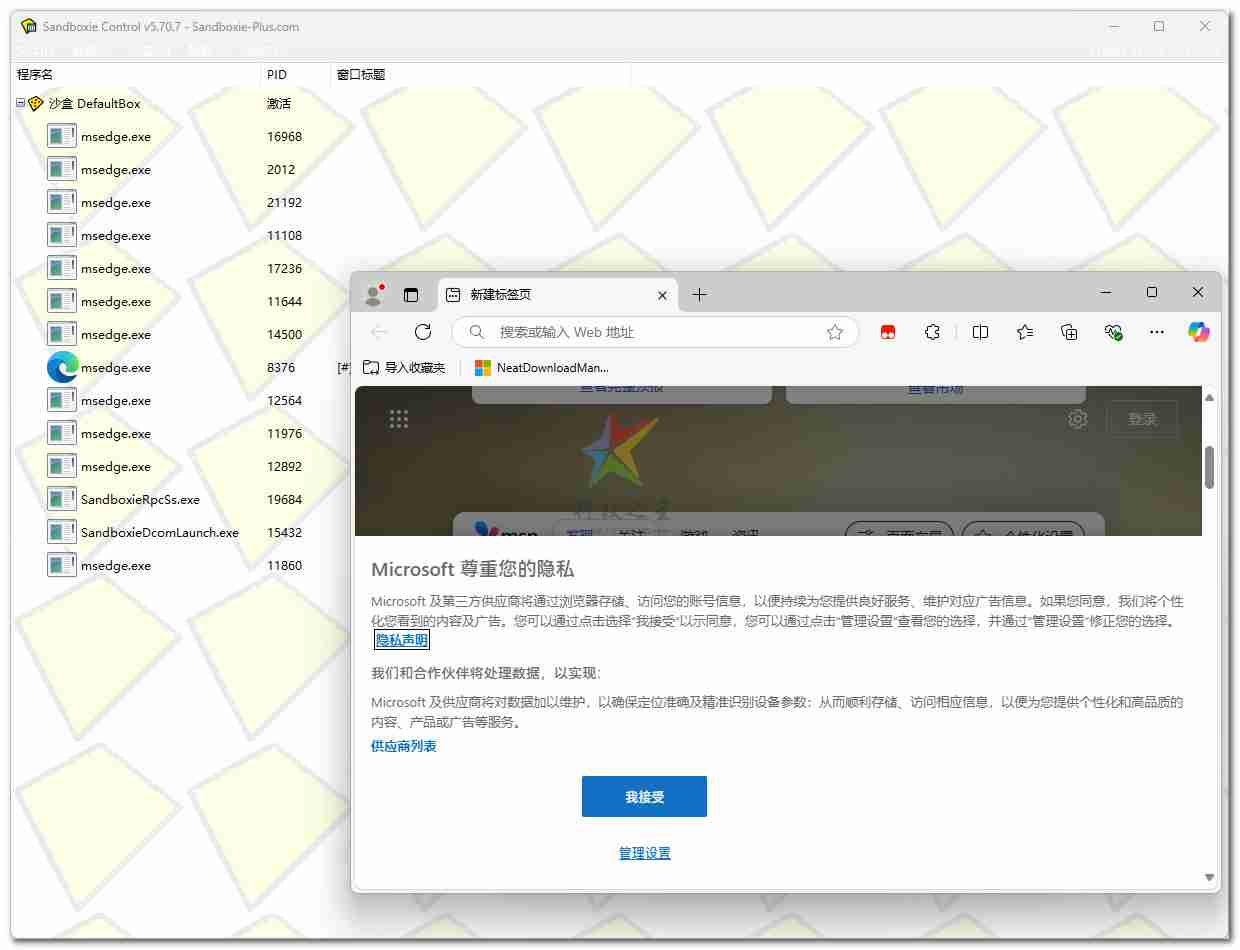Image resolution: width=1240 pixels, height=950 pixels.
Task: Toggle split screen view icon
Action: pos(980,332)
